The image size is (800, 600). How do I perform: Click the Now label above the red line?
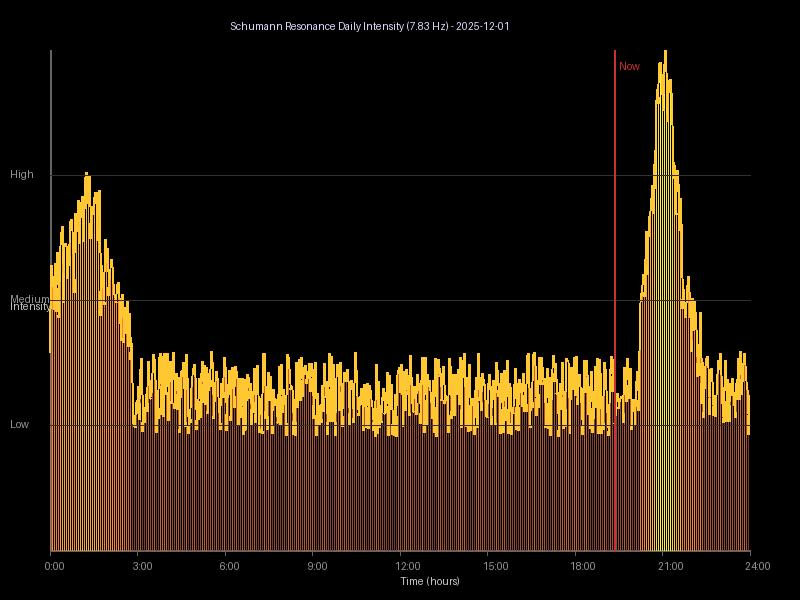(628, 66)
